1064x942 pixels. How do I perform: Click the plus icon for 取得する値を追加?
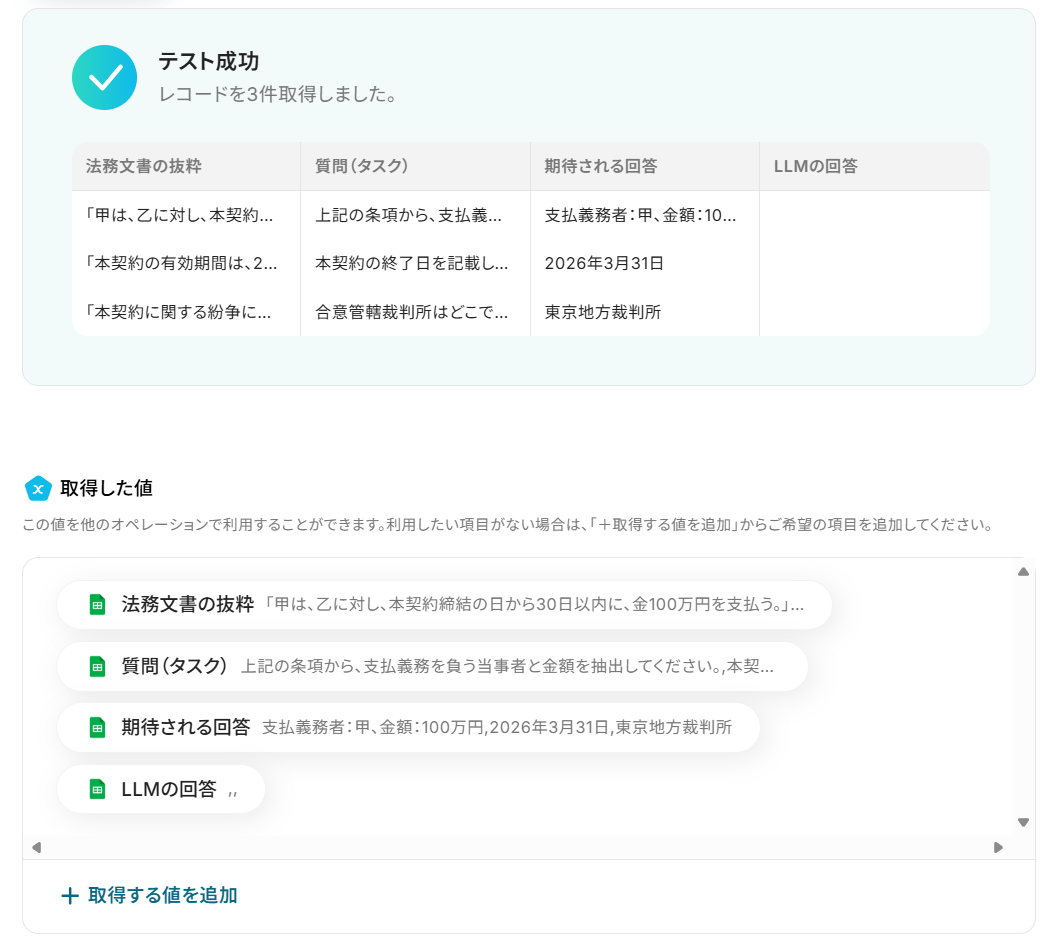70,896
